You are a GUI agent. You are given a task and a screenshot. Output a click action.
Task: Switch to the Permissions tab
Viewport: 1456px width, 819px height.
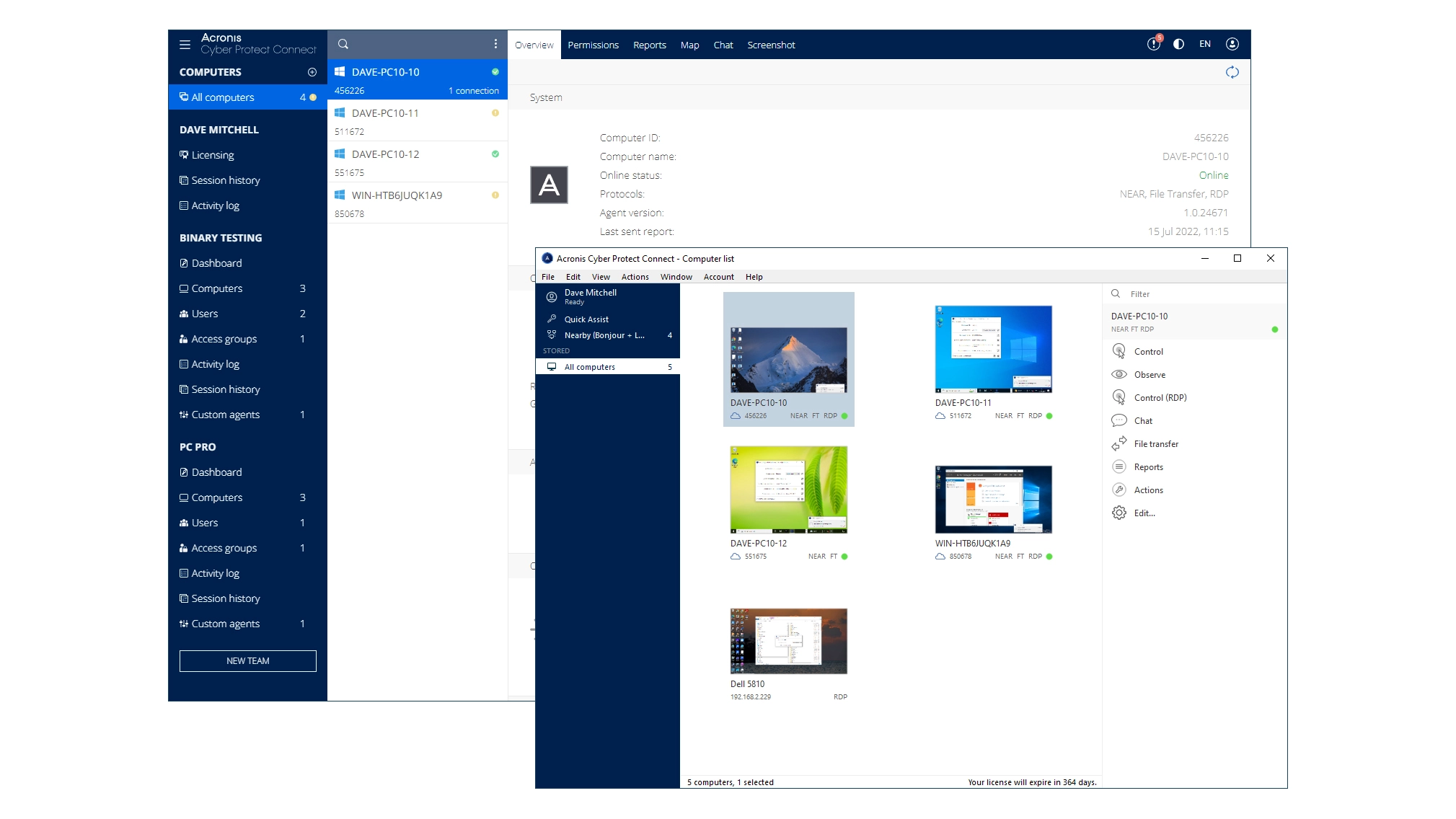coord(593,45)
